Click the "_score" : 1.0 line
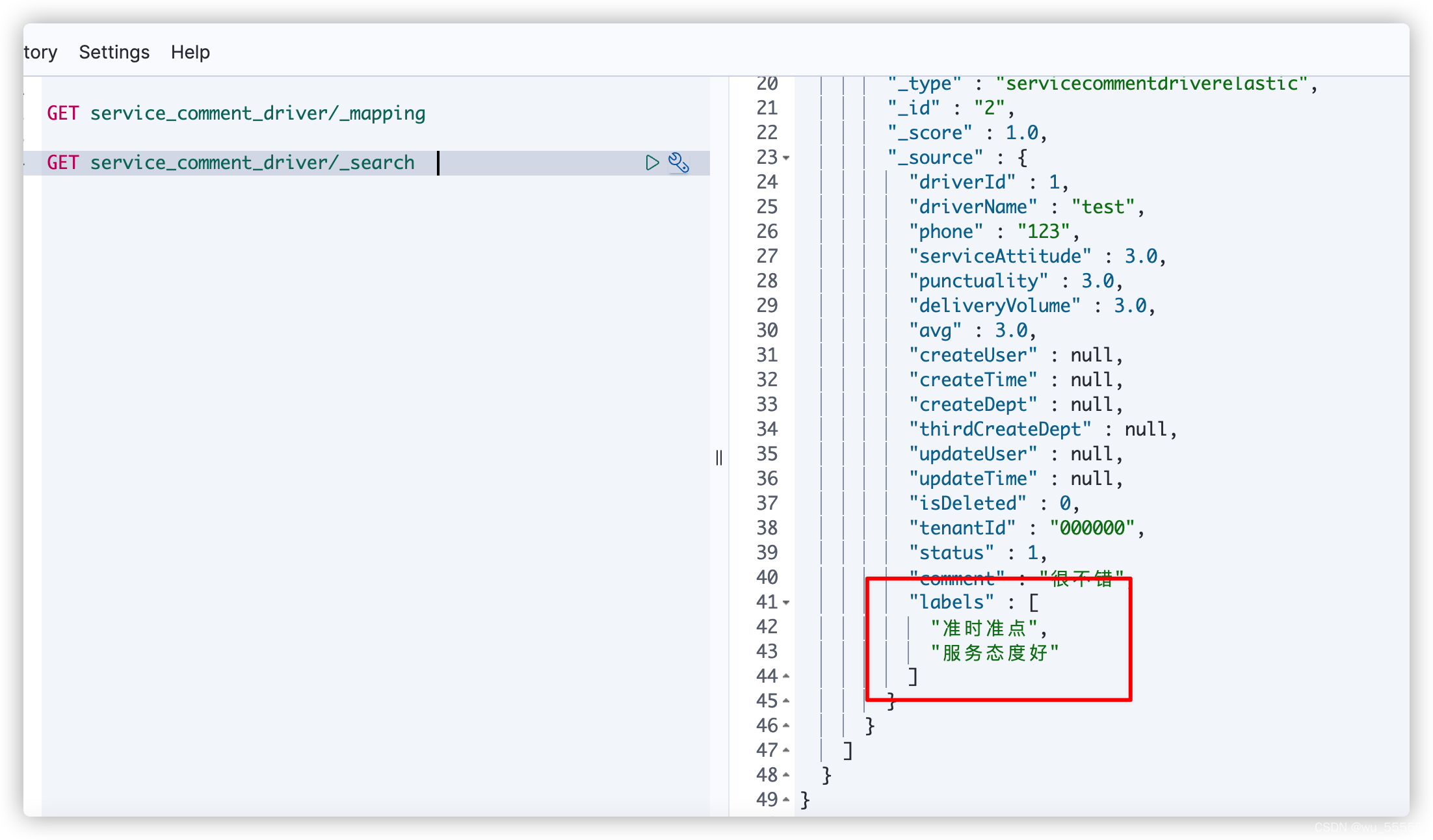The image size is (1433, 840). tap(967, 133)
